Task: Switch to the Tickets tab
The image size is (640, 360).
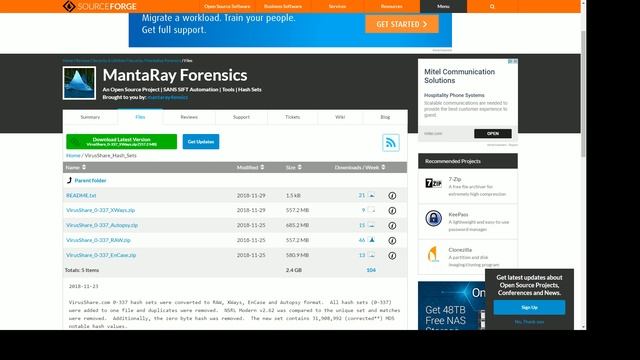Action: pos(292,117)
